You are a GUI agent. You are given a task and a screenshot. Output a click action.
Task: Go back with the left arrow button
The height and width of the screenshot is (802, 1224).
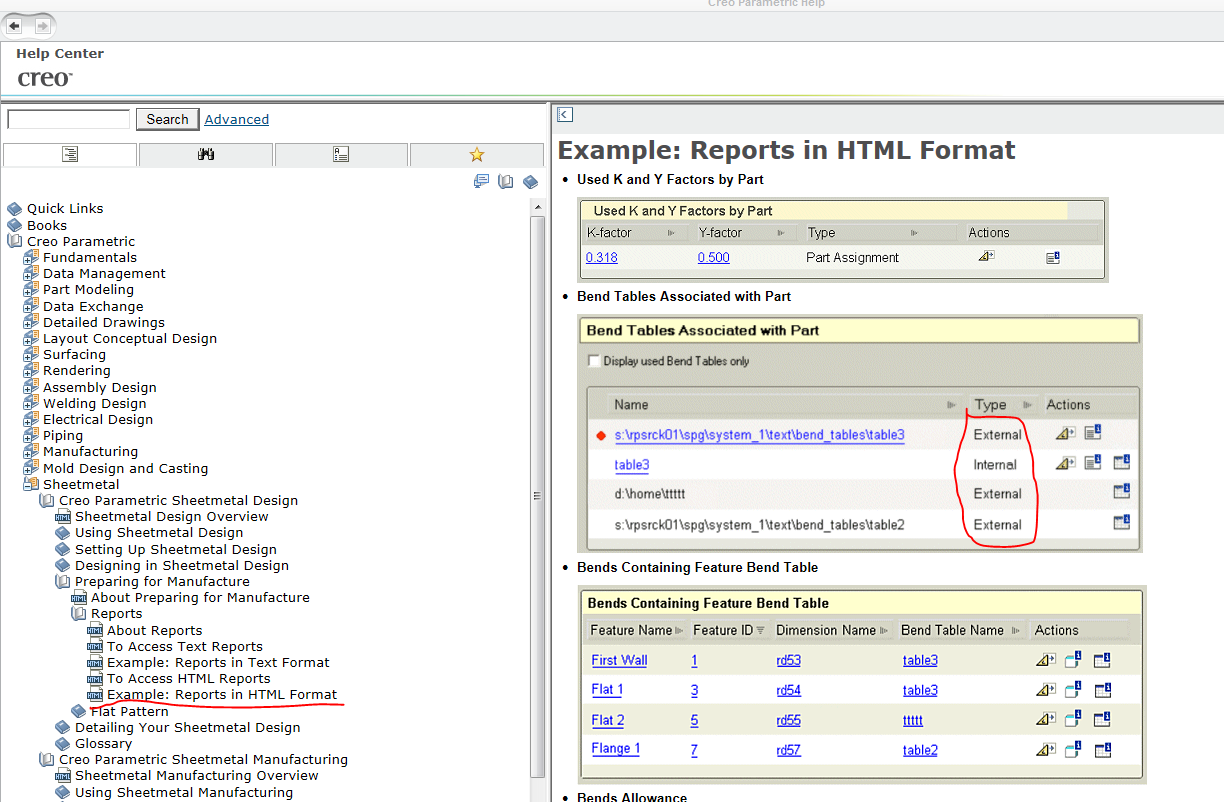tap(15, 26)
